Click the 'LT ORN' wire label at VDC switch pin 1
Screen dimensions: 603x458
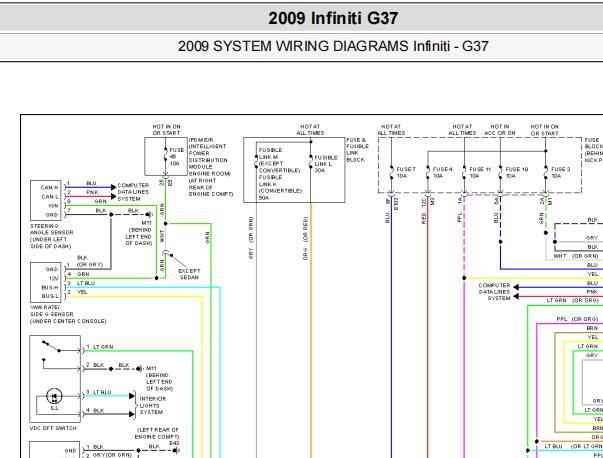point(103,347)
